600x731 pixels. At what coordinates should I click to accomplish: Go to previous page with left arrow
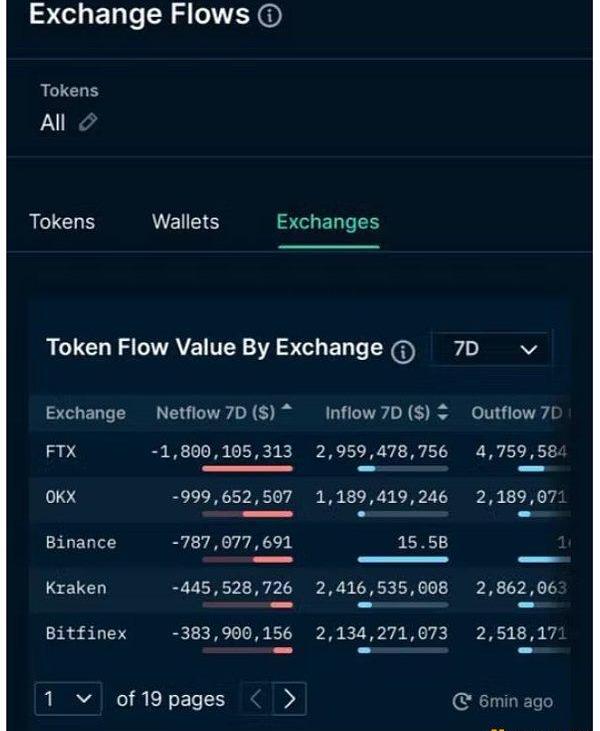tap(259, 698)
